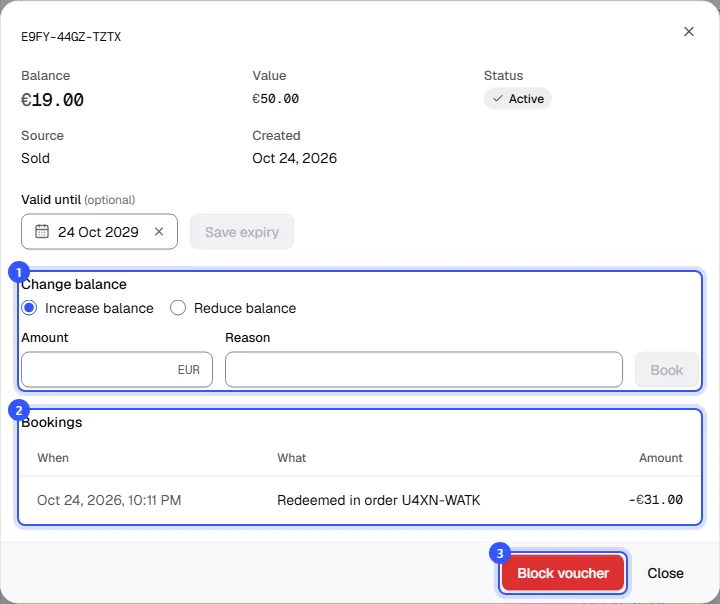Click the Amount column header in Bookings
720x604 pixels.
(x=661, y=458)
